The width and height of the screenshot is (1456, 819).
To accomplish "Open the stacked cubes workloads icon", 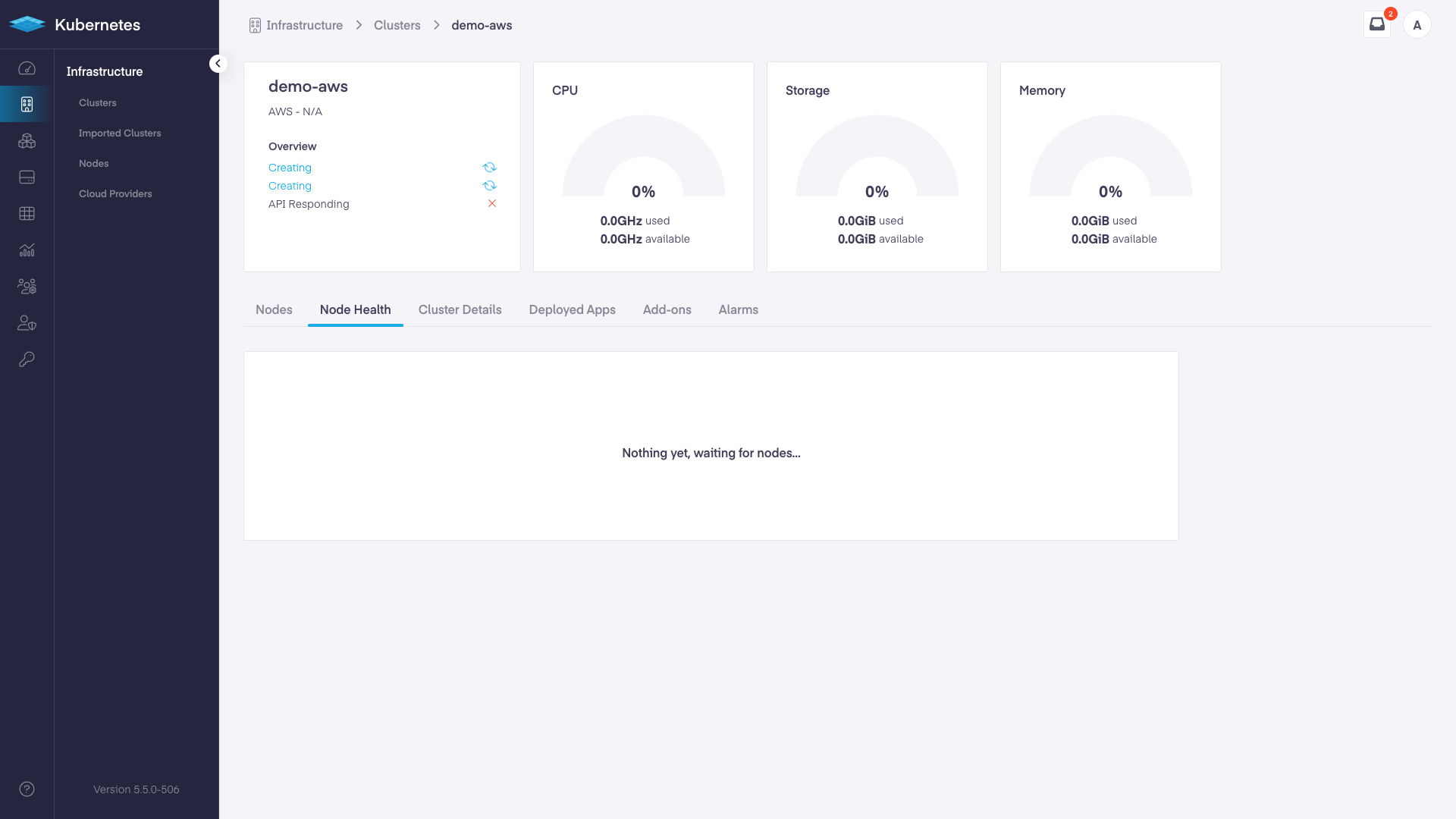I will [x=27, y=141].
